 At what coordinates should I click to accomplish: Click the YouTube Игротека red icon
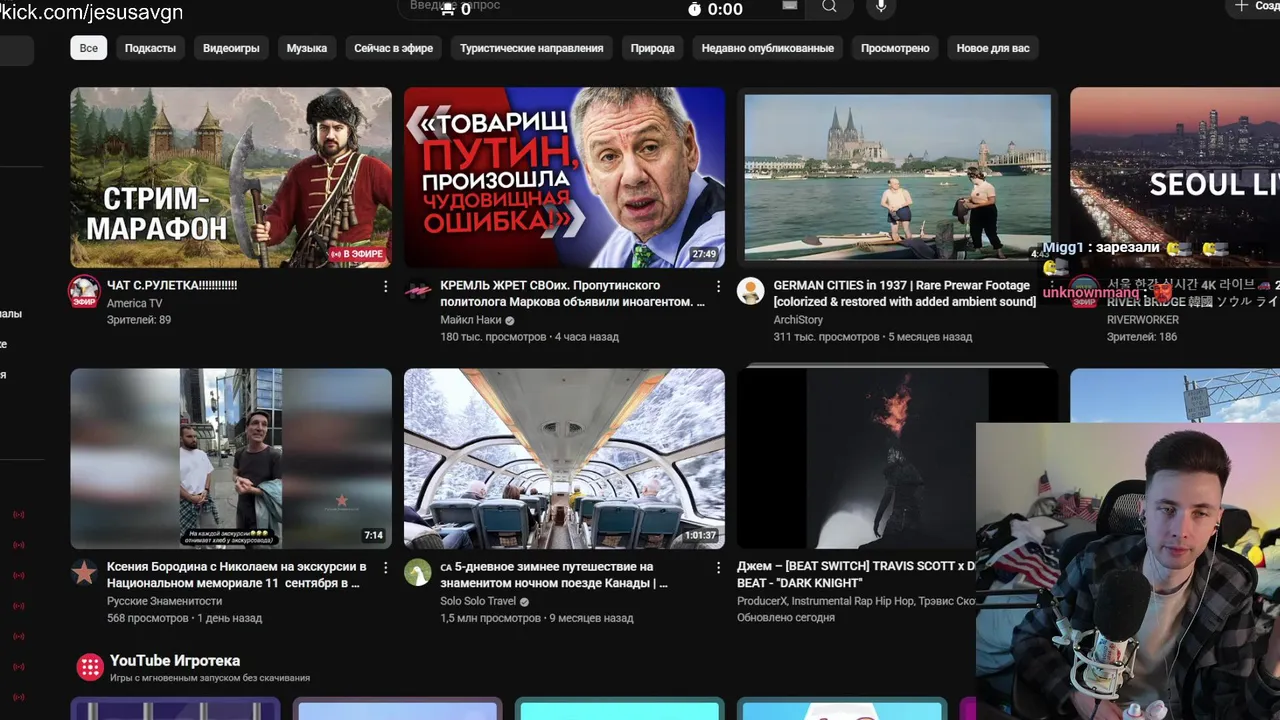(x=90, y=667)
